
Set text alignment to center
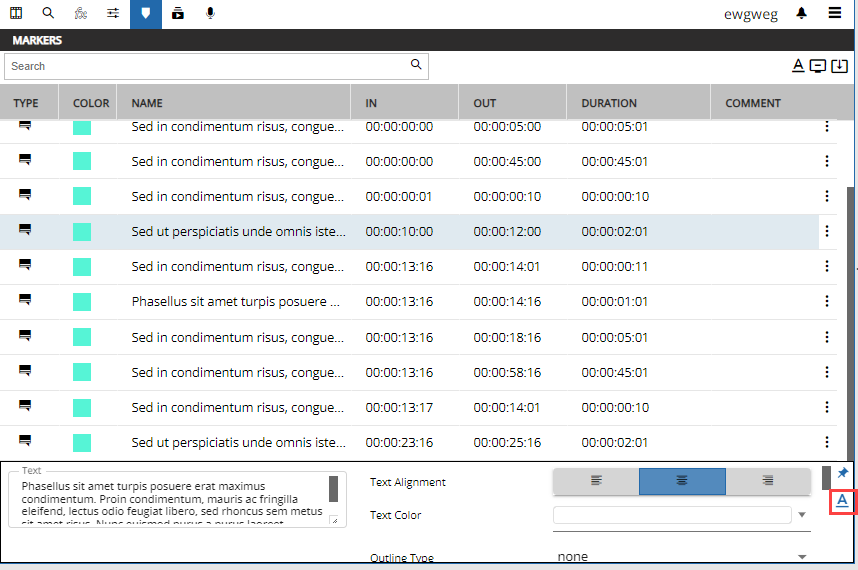[x=682, y=481]
